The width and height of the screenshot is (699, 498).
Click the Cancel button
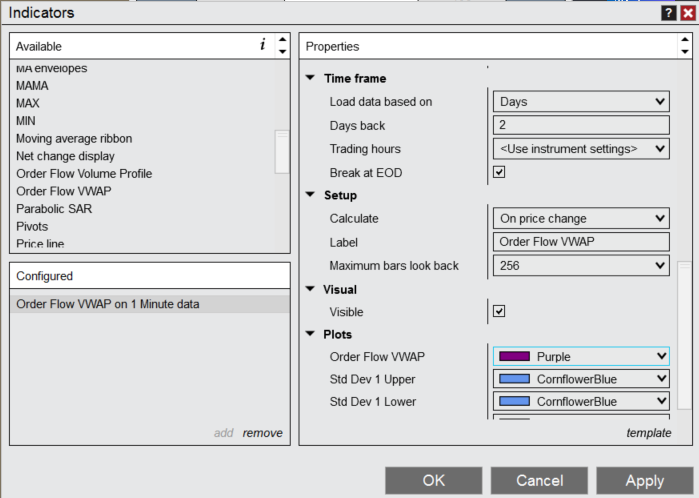coord(539,480)
